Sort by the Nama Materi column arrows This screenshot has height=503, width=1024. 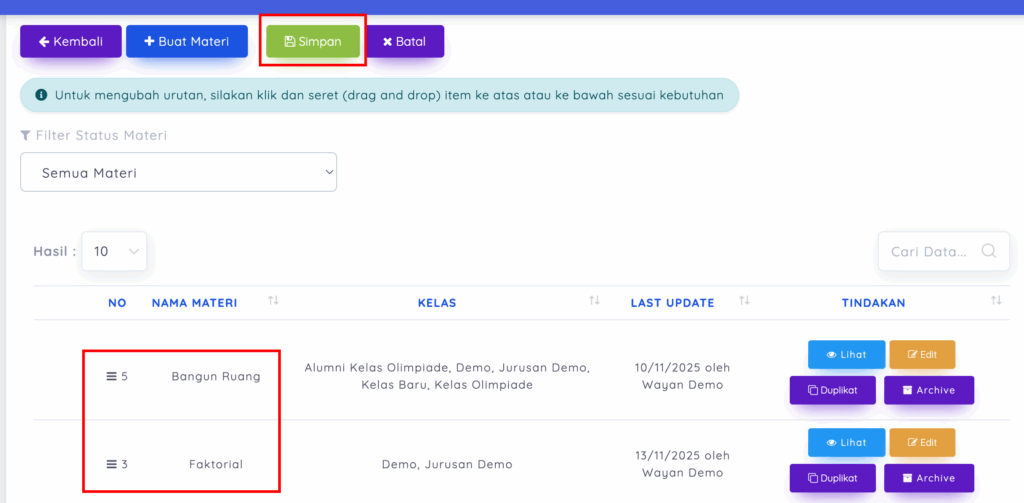(x=273, y=301)
